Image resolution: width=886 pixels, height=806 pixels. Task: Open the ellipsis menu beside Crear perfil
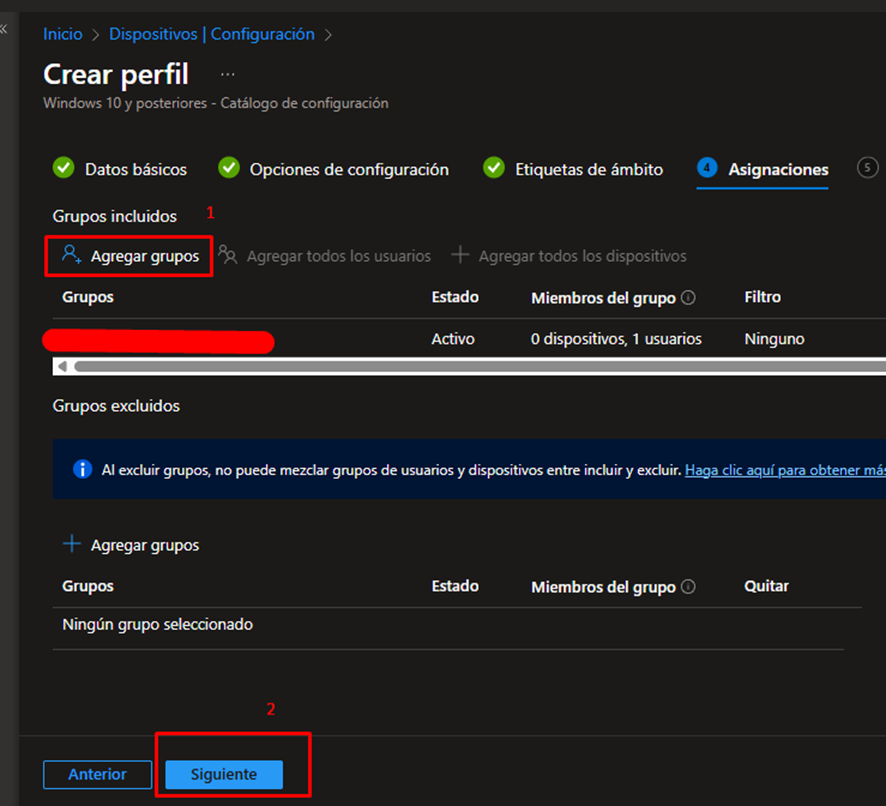(x=228, y=74)
